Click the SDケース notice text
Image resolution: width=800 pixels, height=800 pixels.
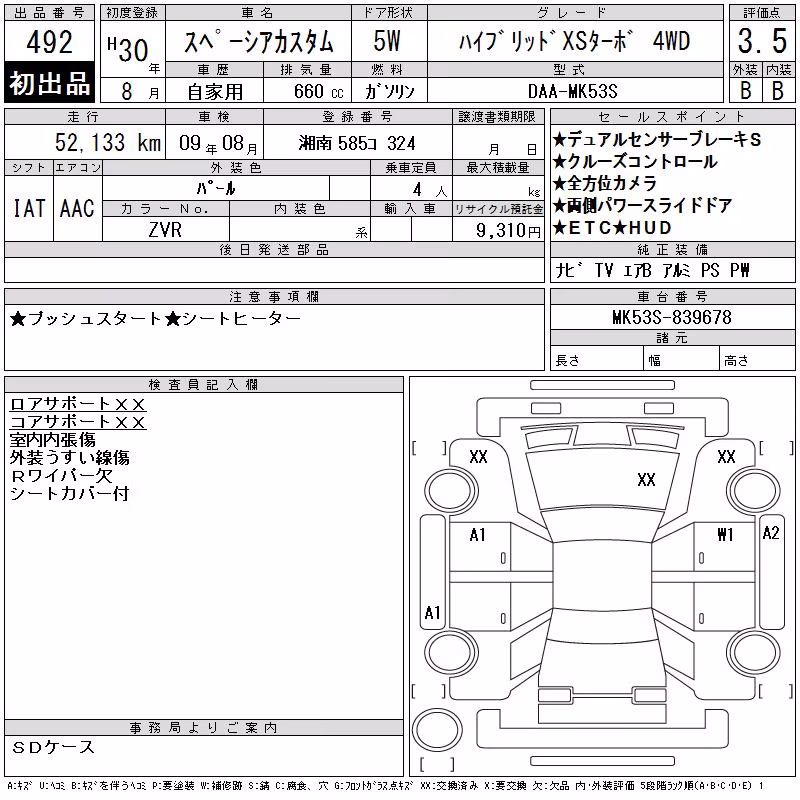coord(53,747)
